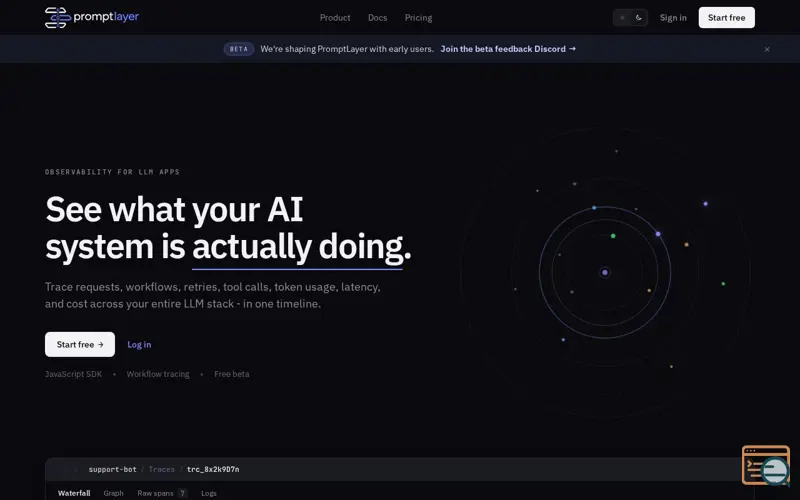Image resolution: width=800 pixels, height=500 pixels.
Task: Click hero Start free arrow button
Action: (80, 344)
